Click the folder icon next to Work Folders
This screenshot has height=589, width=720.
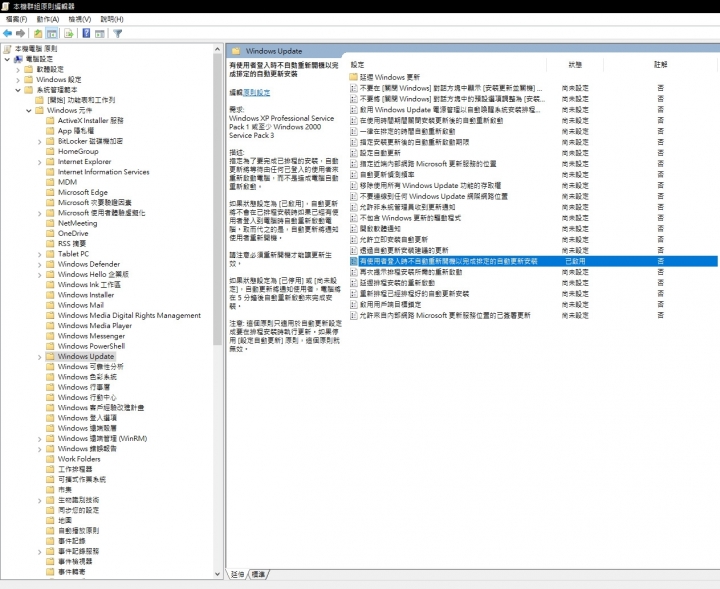(x=50, y=459)
